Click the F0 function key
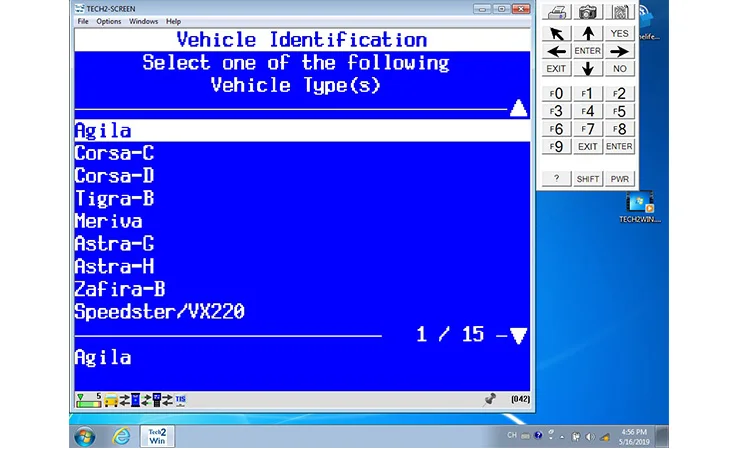The image size is (750, 449). [x=556, y=93]
